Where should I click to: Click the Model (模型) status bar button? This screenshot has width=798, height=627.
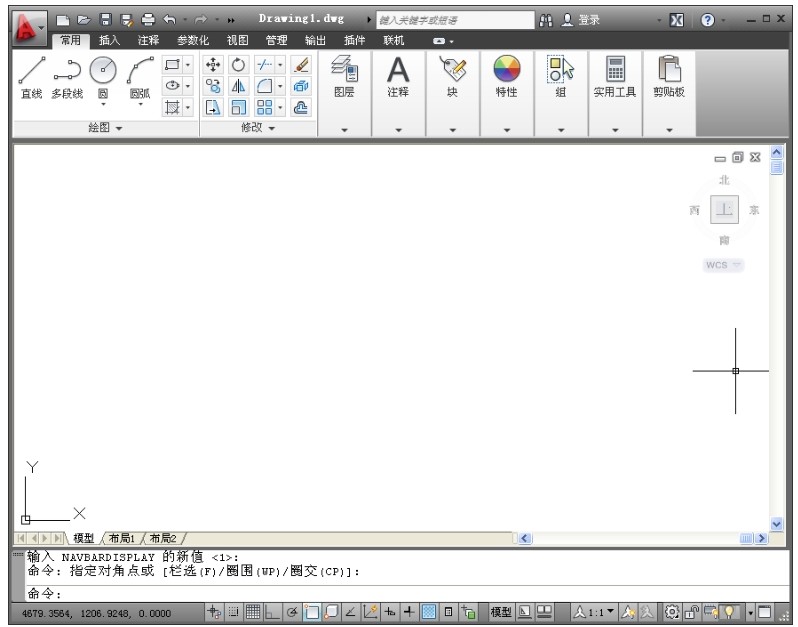point(500,612)
